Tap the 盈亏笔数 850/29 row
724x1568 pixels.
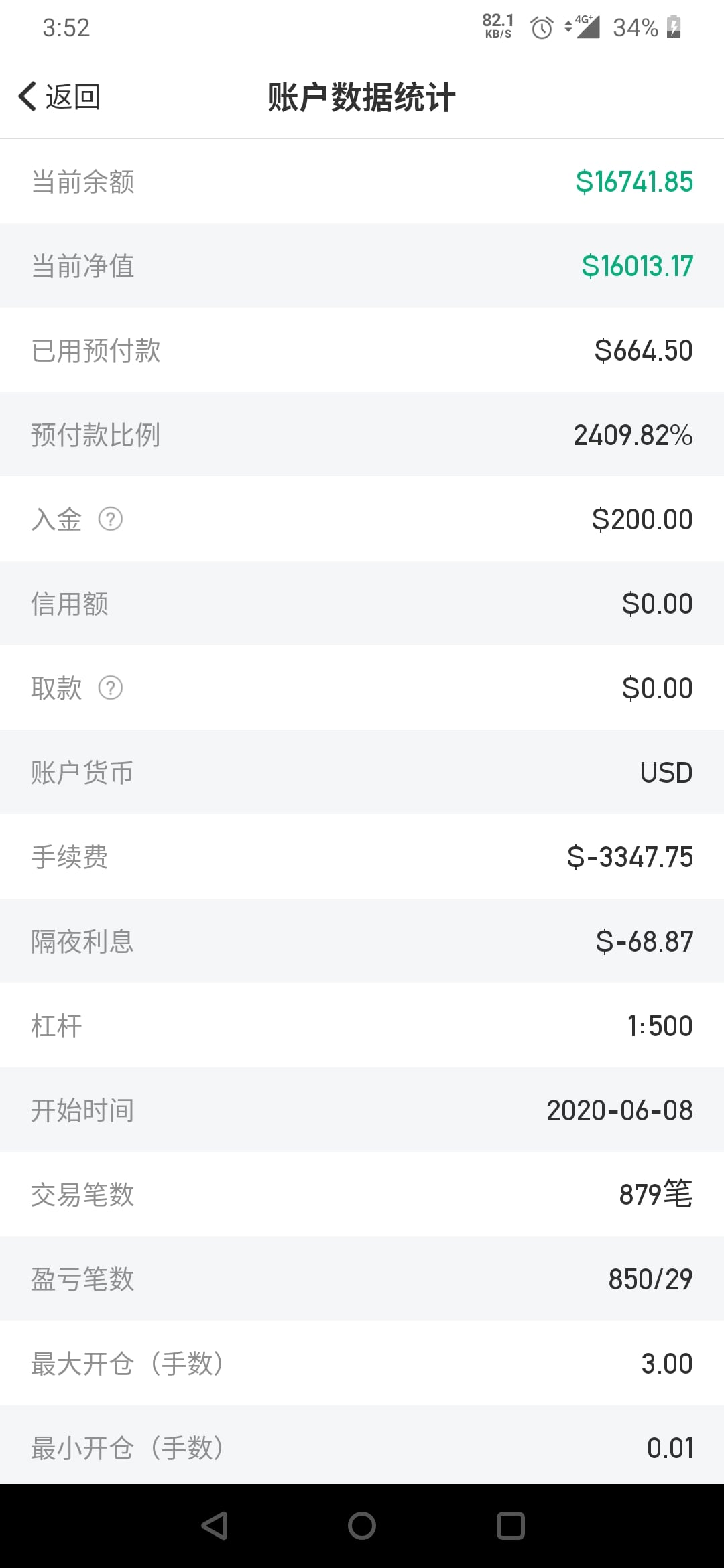tap(362, 1279)
